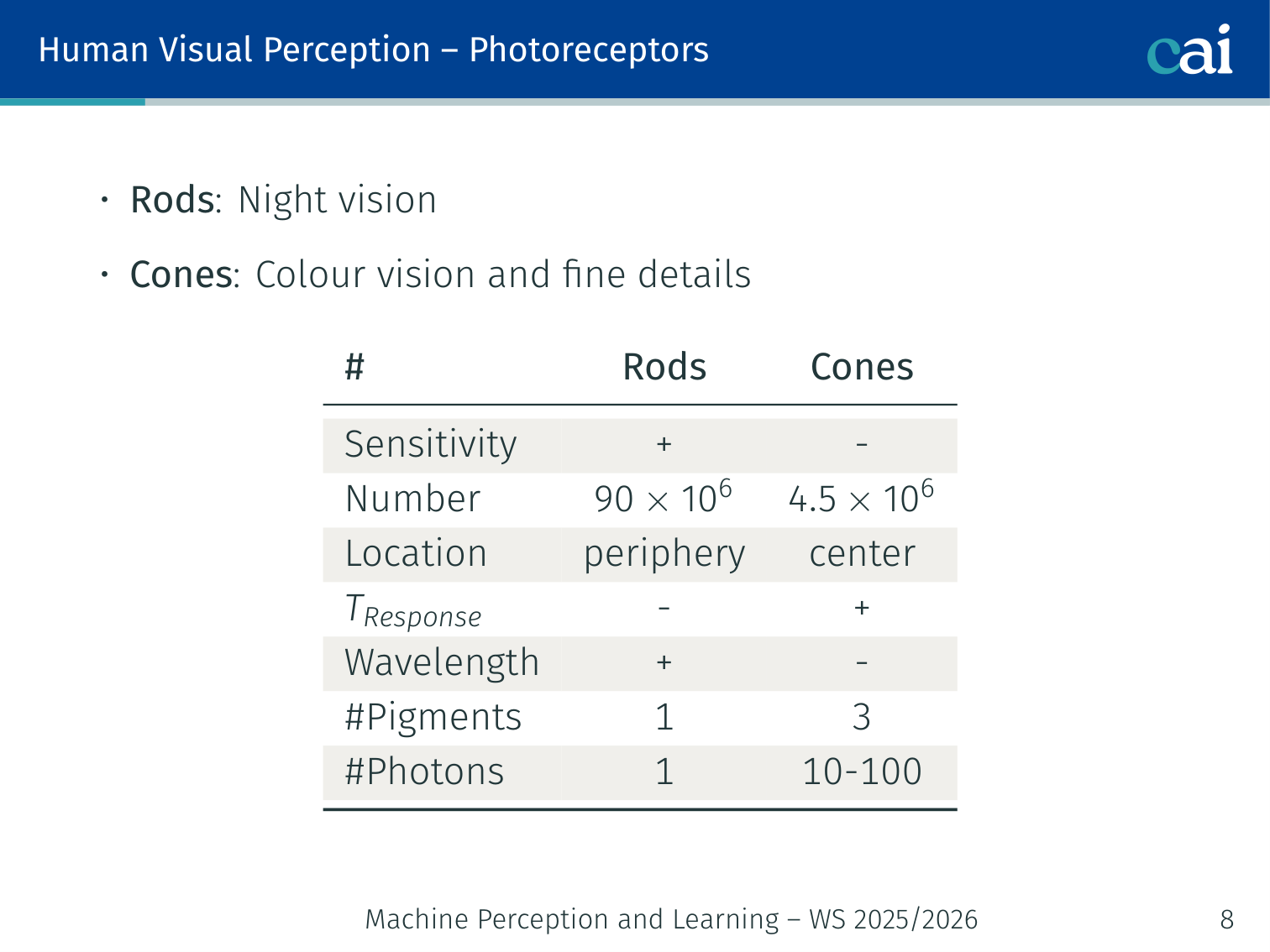1270x952 pixels.
Task: Select the 'Wavelength' row label
Action: click(x=442, y=662)
